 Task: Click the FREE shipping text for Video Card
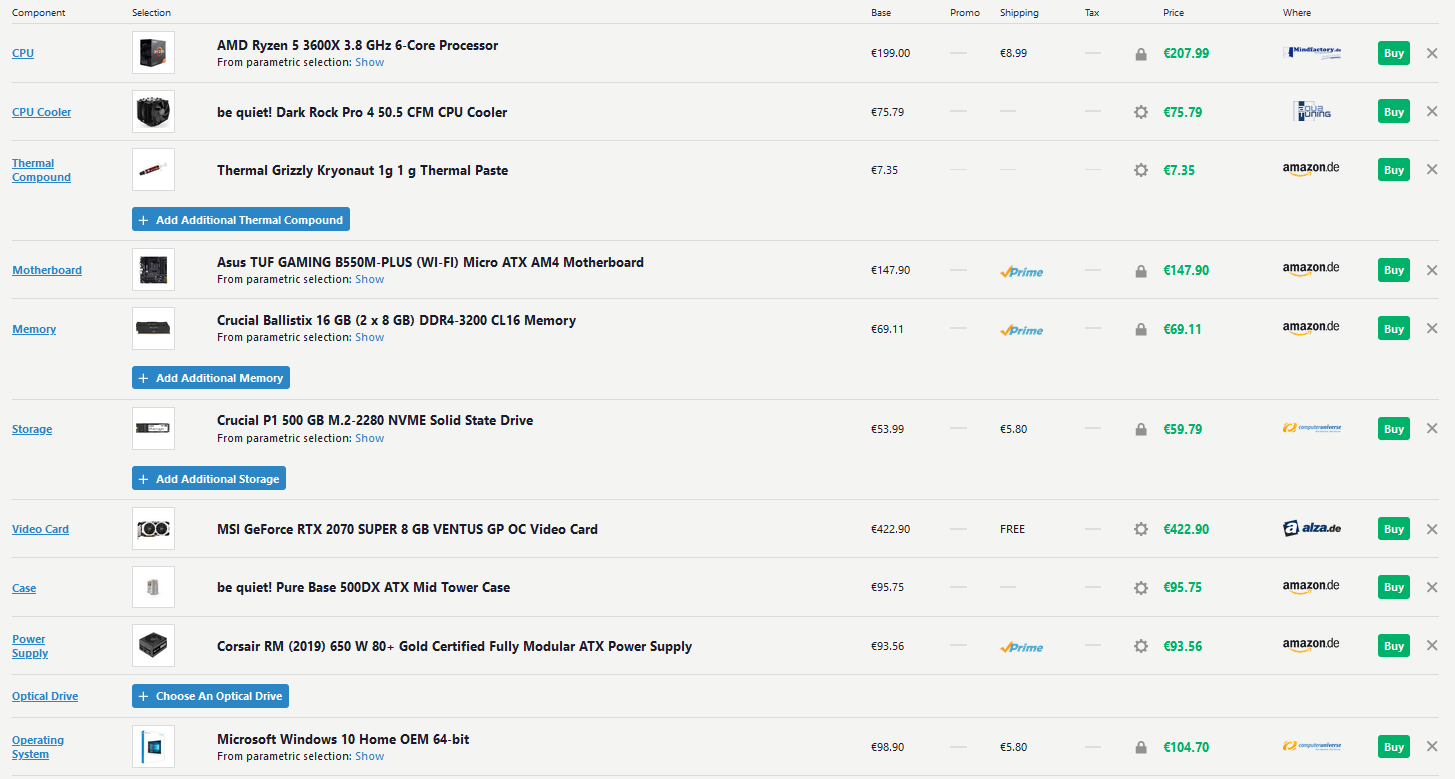(x=1012, y=529)
